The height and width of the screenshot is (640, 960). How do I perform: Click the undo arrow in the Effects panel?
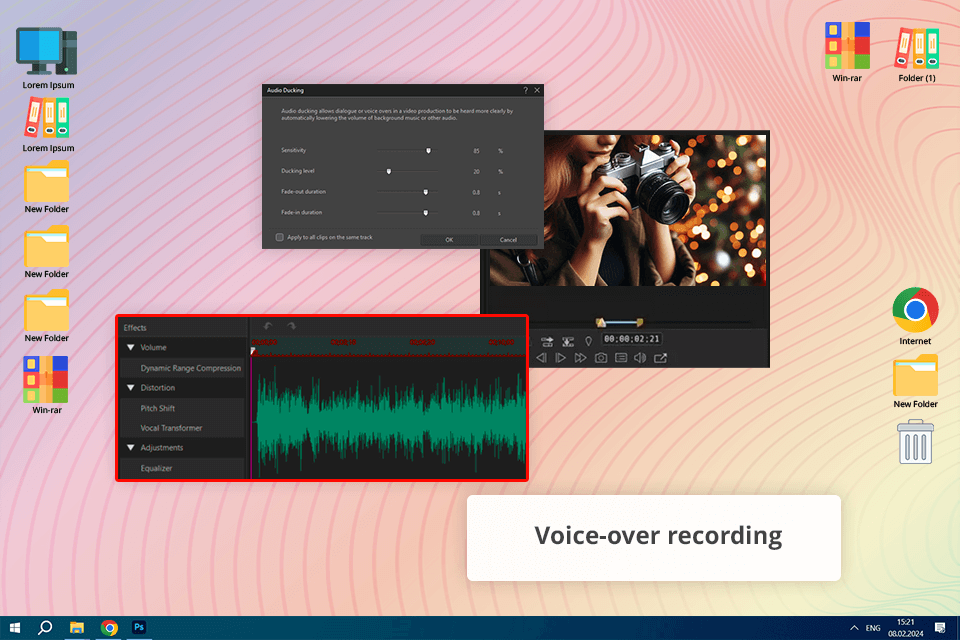click(x=268, y=326)
